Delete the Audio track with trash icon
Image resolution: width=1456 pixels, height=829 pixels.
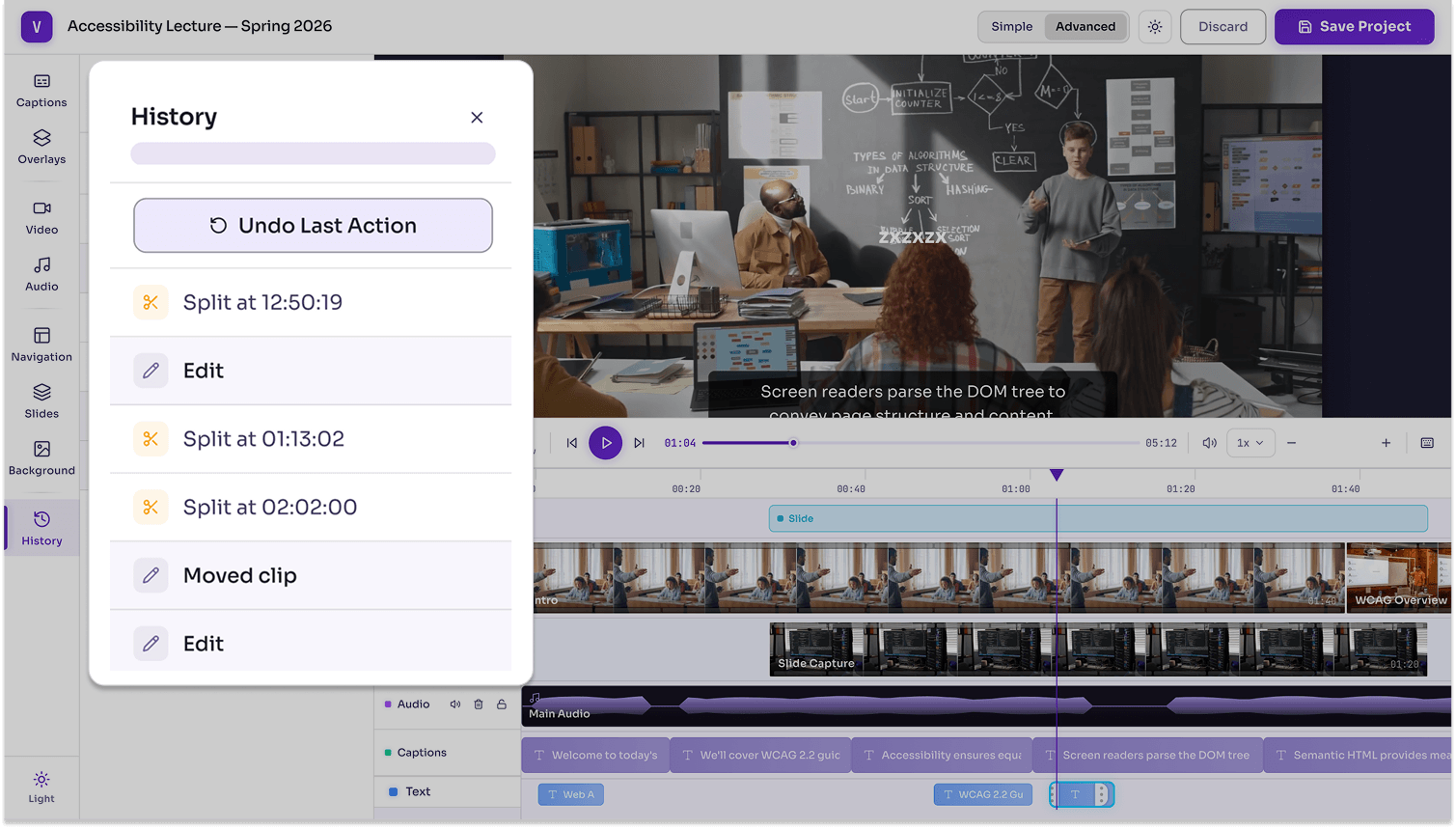click(x=479, y=705)
